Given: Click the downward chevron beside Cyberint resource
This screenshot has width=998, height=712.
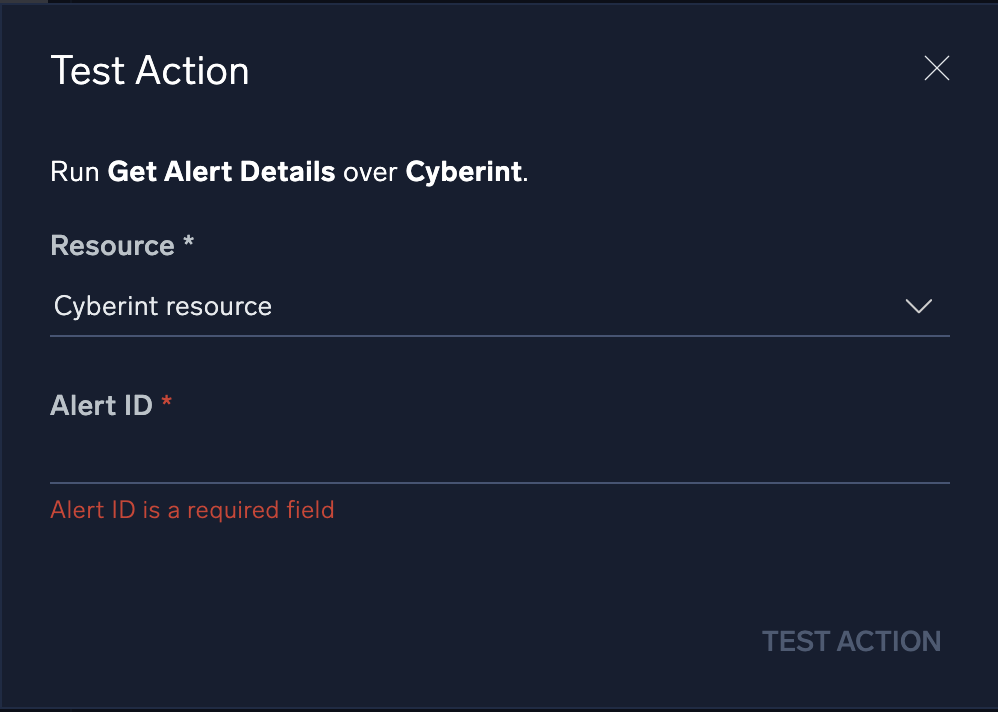Looking at the screenshot, I should 917,306.
